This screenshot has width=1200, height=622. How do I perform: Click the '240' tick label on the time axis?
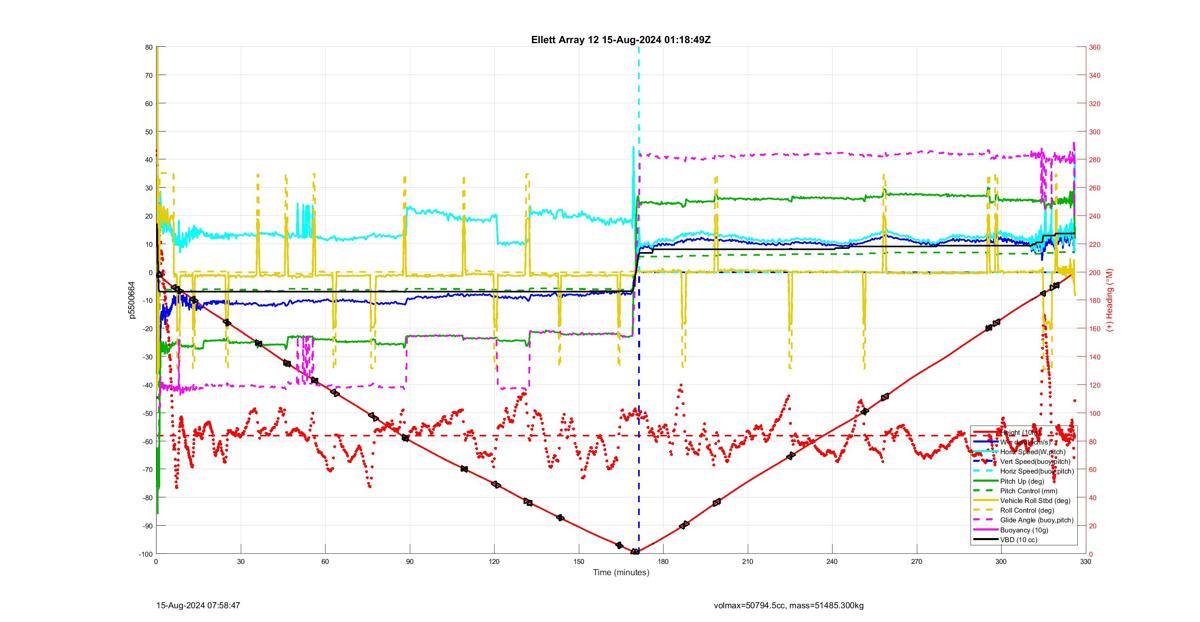tap(832, 561)
